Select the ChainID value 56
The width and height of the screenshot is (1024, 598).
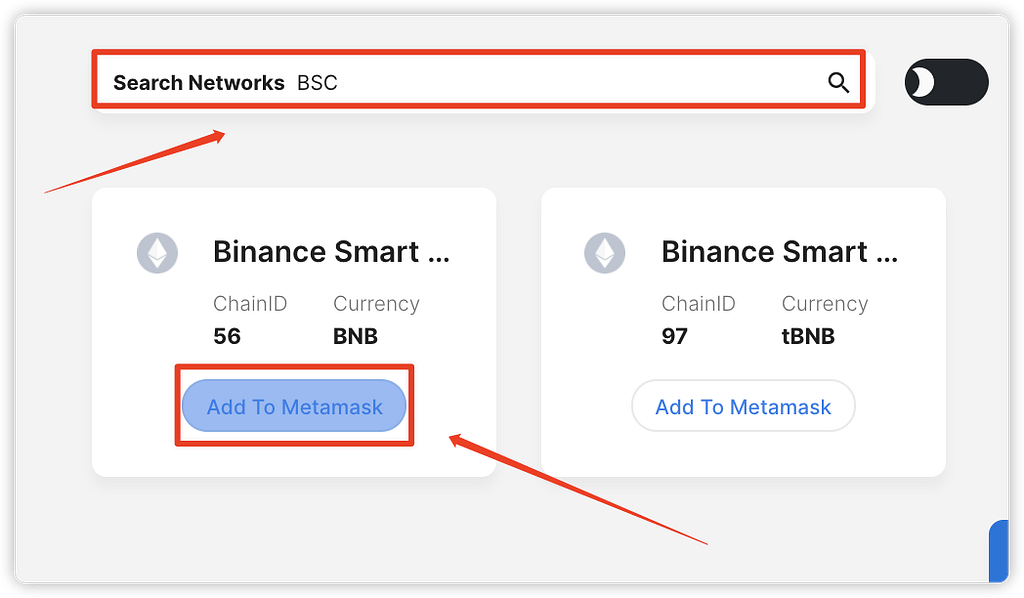227,336
